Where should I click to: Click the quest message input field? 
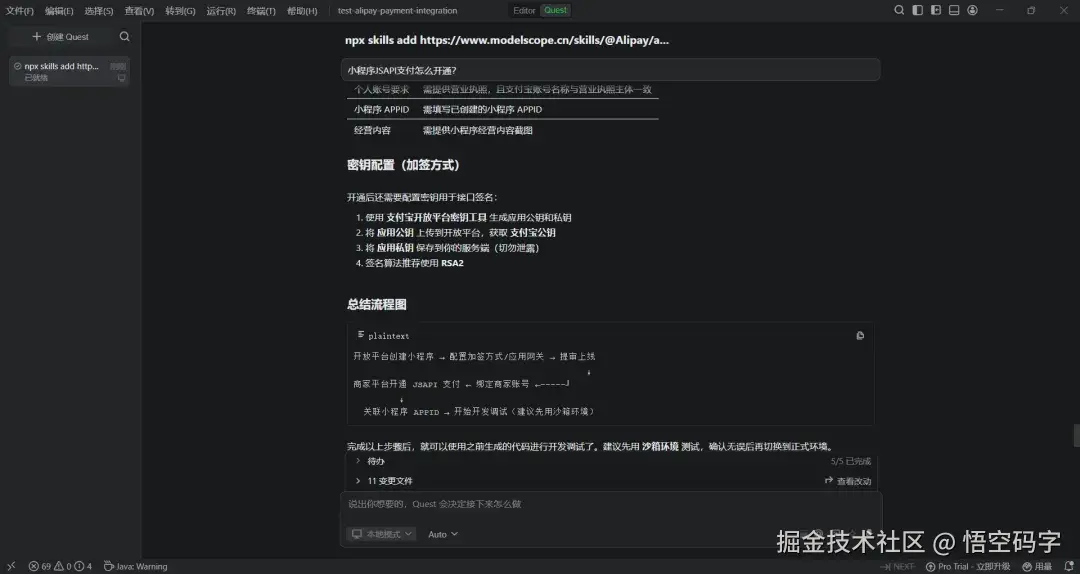coord(611,504)
